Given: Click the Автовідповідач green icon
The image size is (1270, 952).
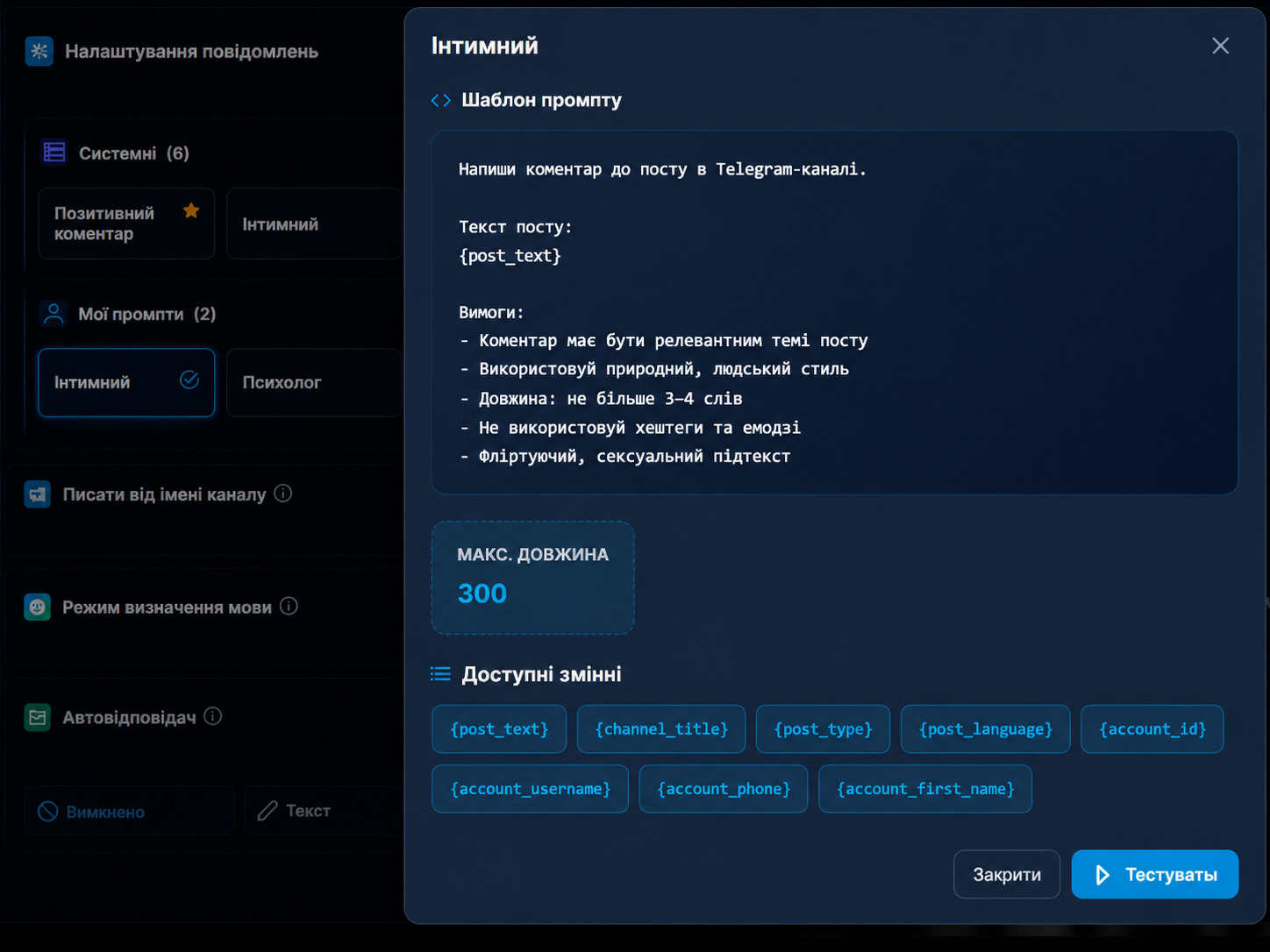Looking at the screenshot, I should [x=37, y=717].
